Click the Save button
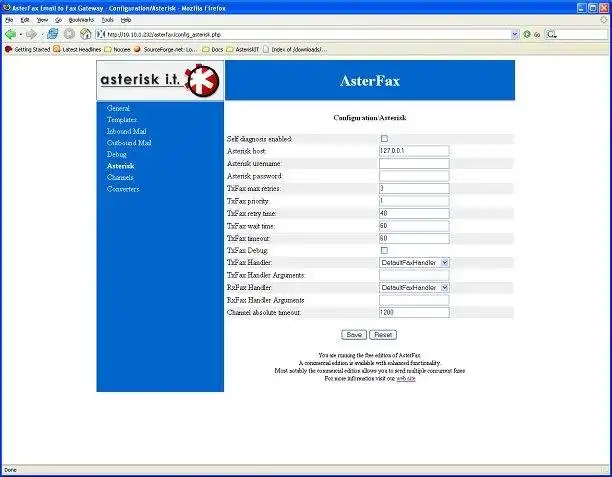Viewport: 612px width, 477px height. click(x=354, y=335)
